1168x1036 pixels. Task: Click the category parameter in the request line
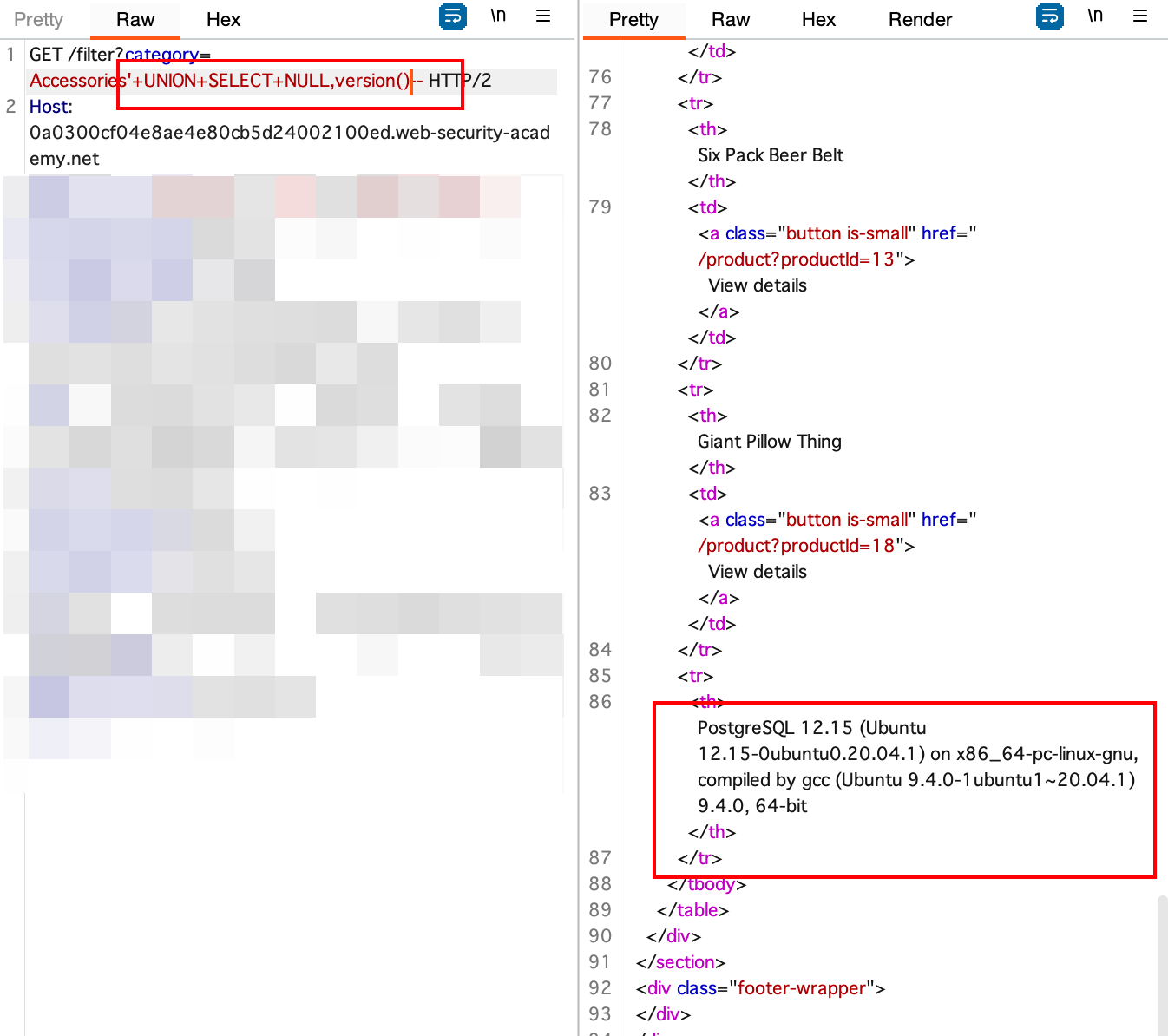(x=161, y=54)
